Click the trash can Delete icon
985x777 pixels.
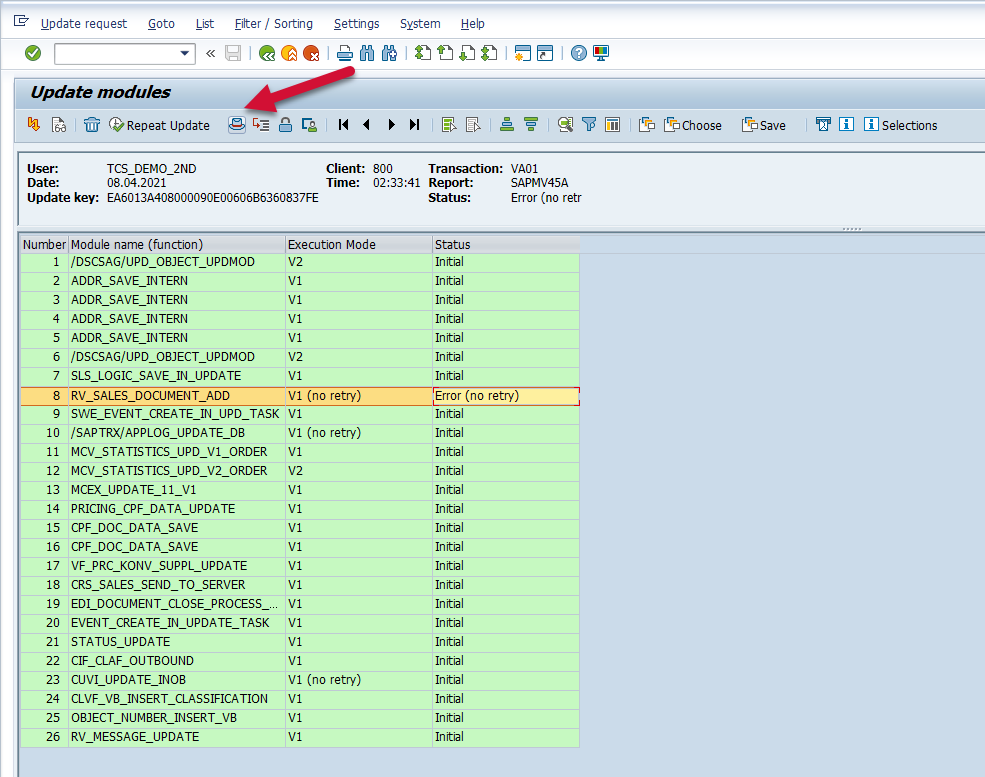[92, 125]
